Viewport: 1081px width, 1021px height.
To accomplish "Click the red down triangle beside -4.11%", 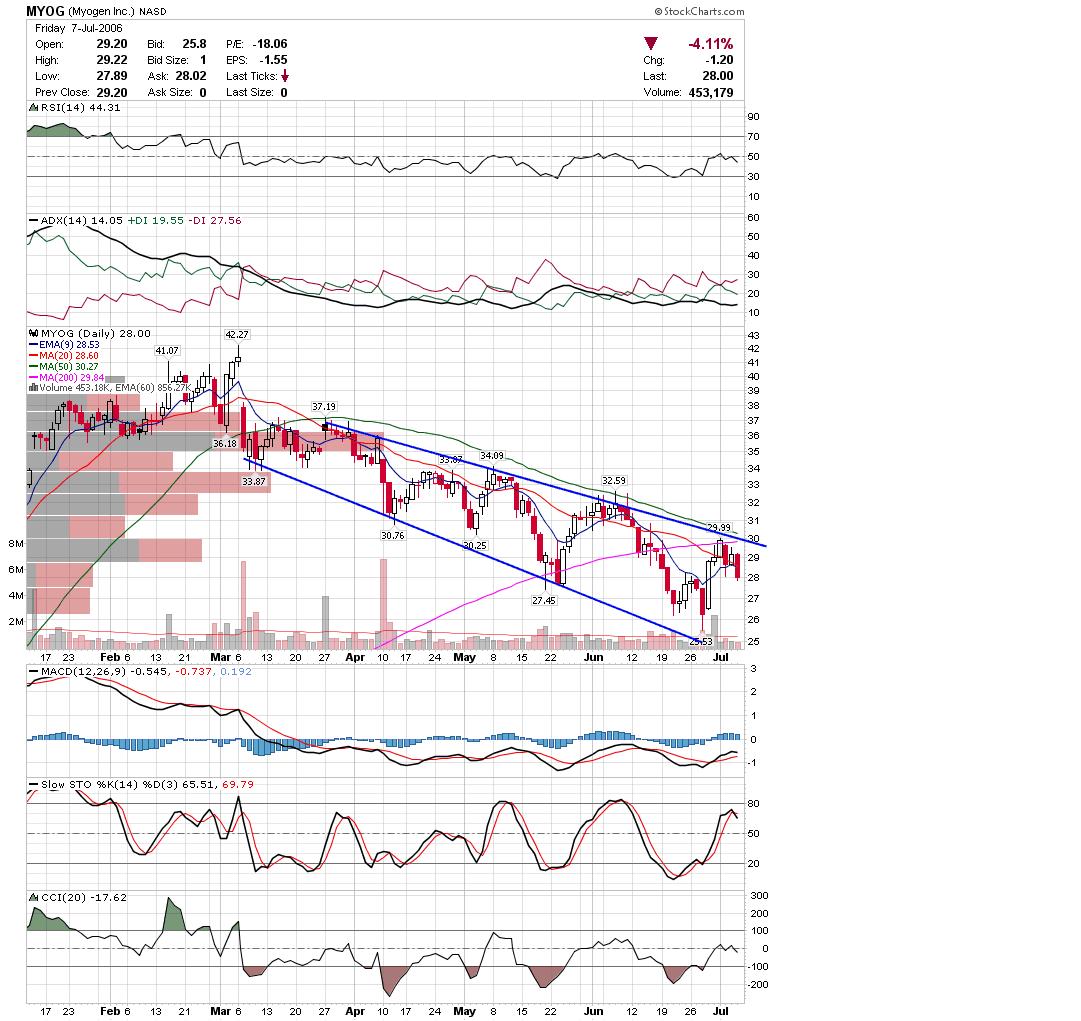I will 651,43.
